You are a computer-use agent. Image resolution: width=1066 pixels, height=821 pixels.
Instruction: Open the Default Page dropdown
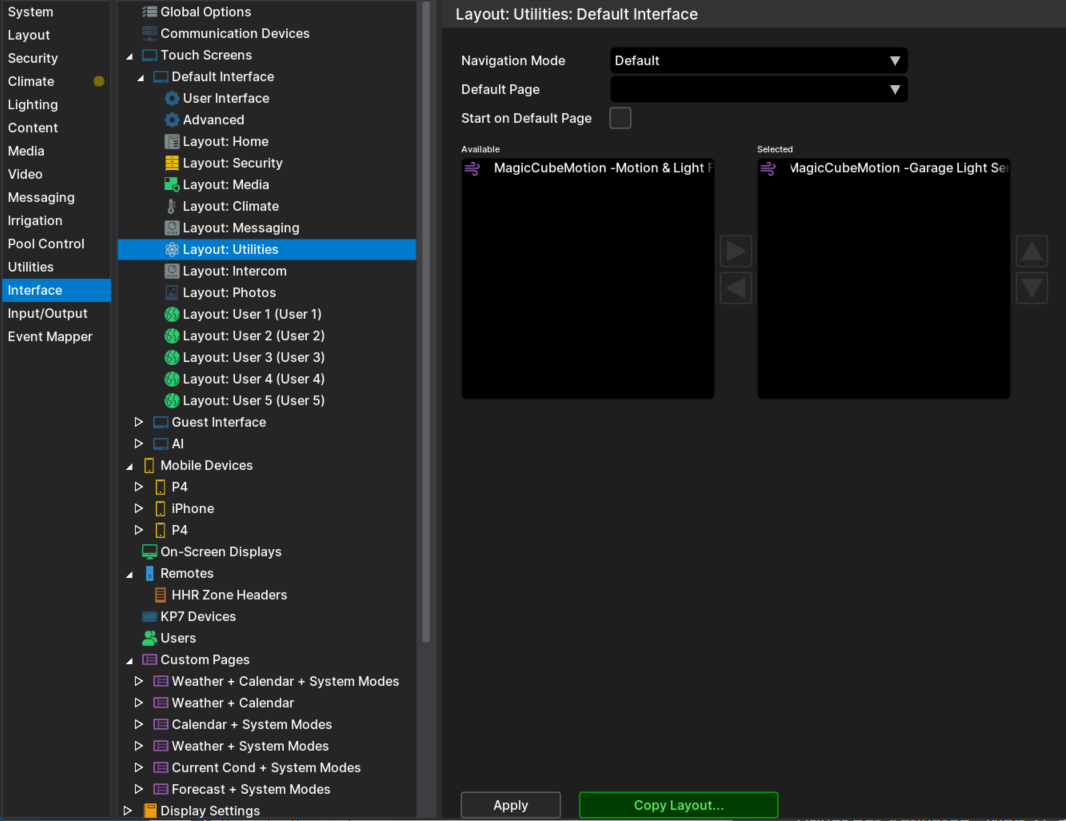758,90
